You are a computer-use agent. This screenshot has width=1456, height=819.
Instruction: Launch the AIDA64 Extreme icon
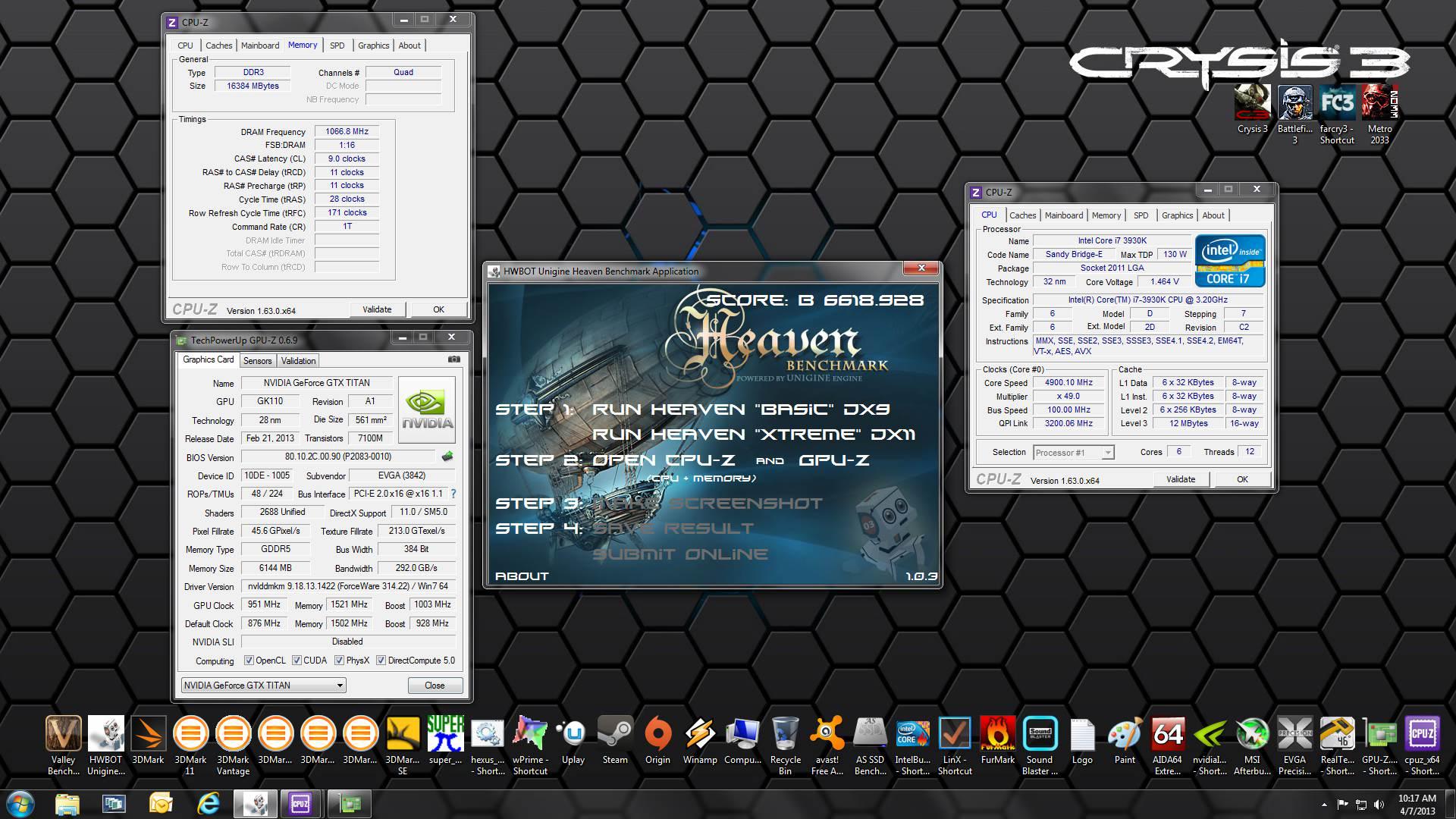click(x=1167, y=744)
